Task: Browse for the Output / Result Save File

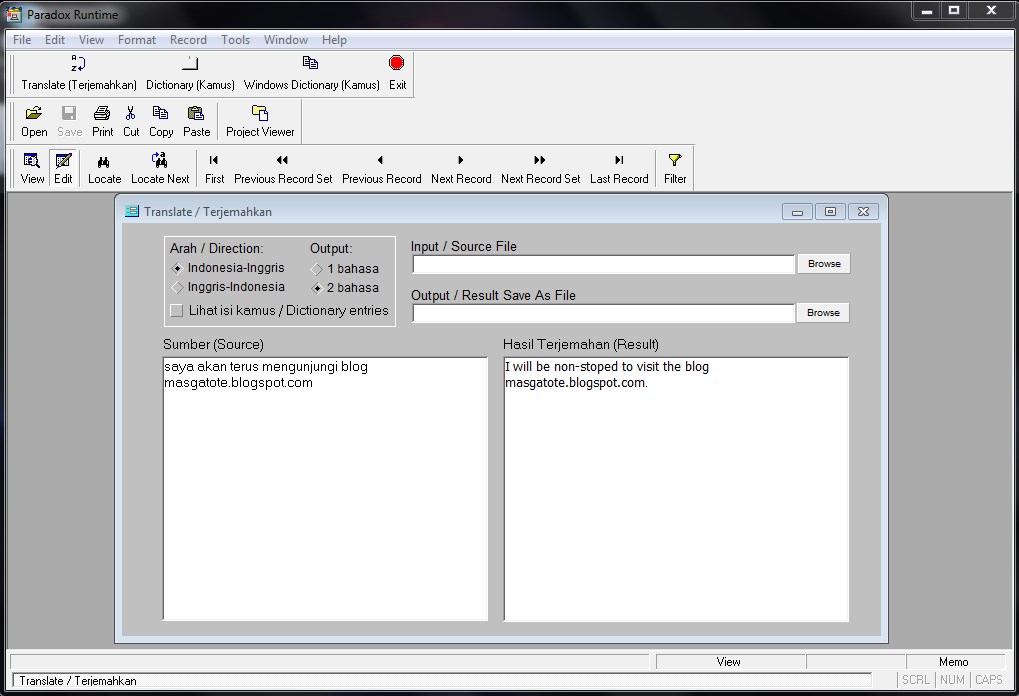Action: [x=822, y=312]
